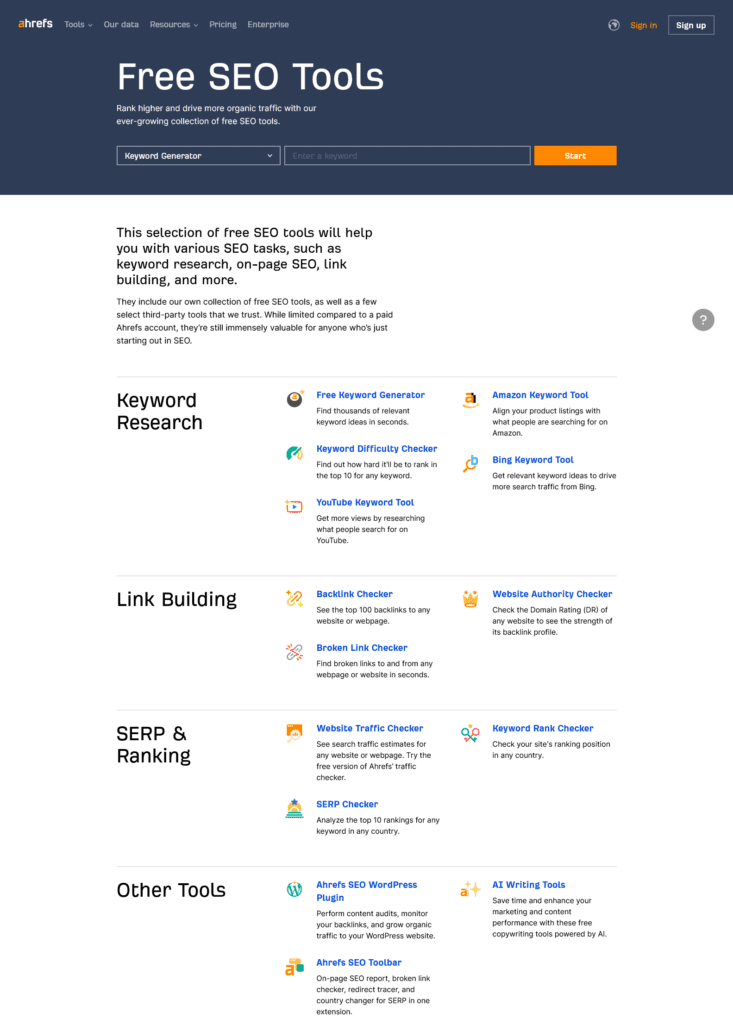
Task: Click the globe language icon
Action: coord(614,25)
